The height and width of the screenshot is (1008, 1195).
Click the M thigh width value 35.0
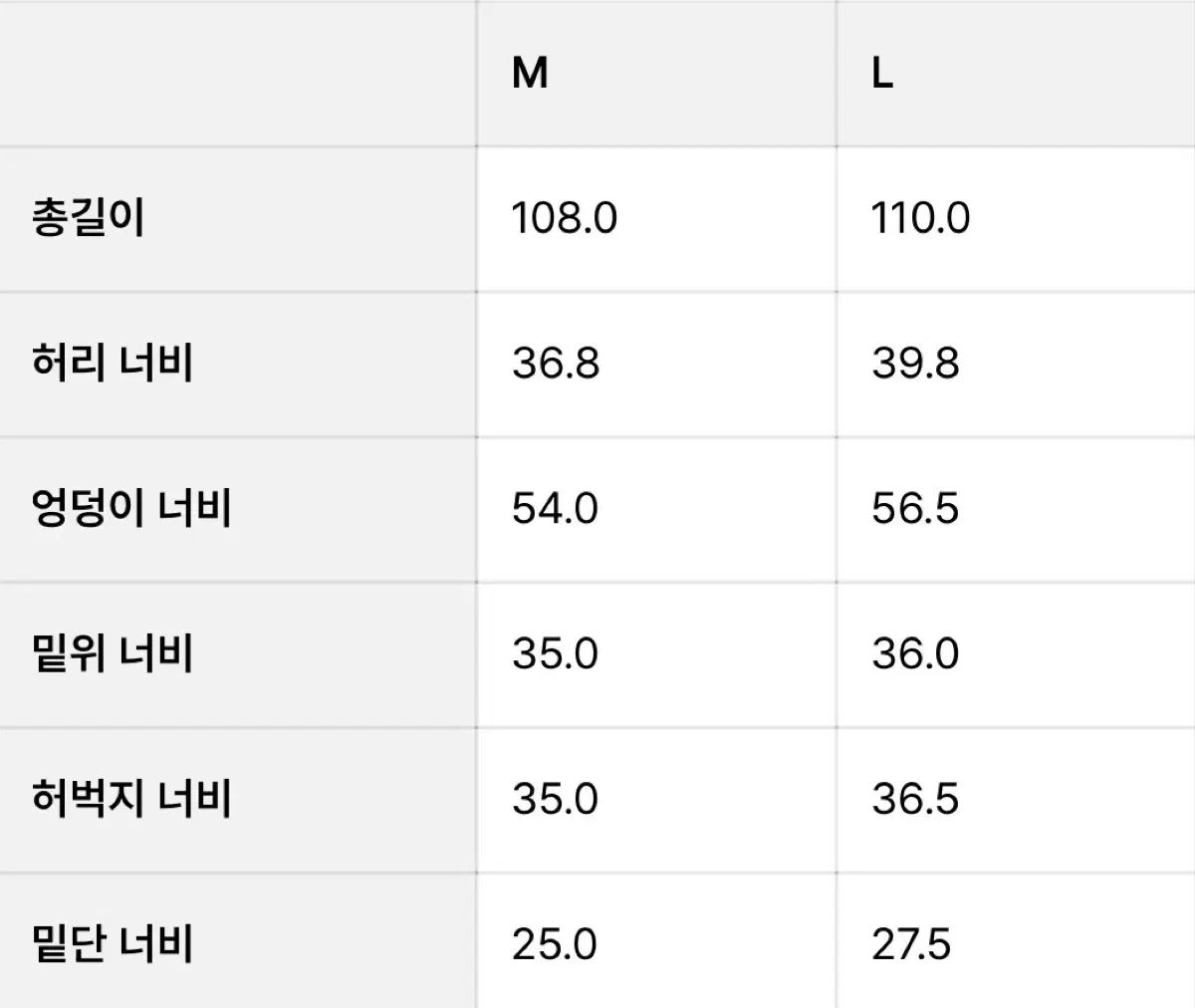pyautogui.click(x=555, y=799)
